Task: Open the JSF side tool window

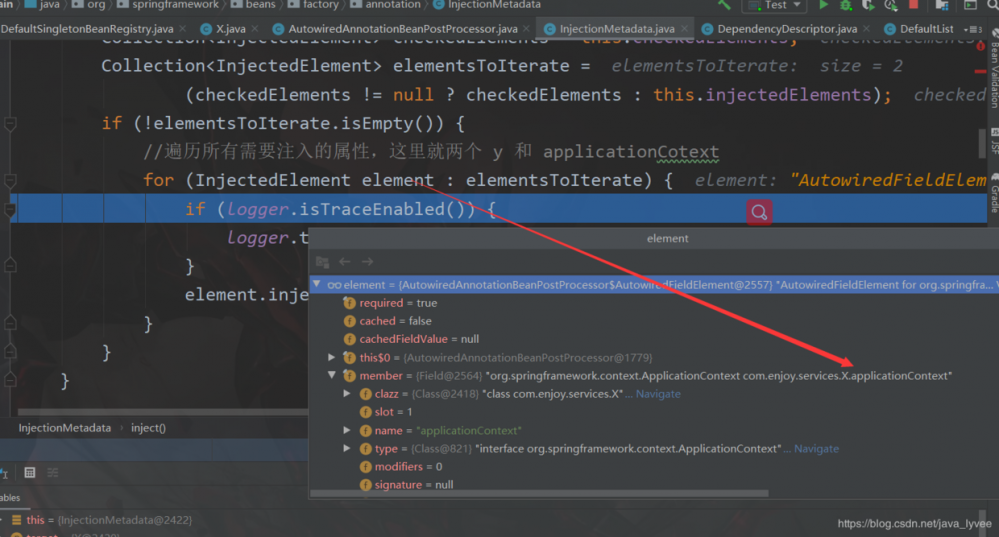Action: pyautogui.click(x=994, y=141)
